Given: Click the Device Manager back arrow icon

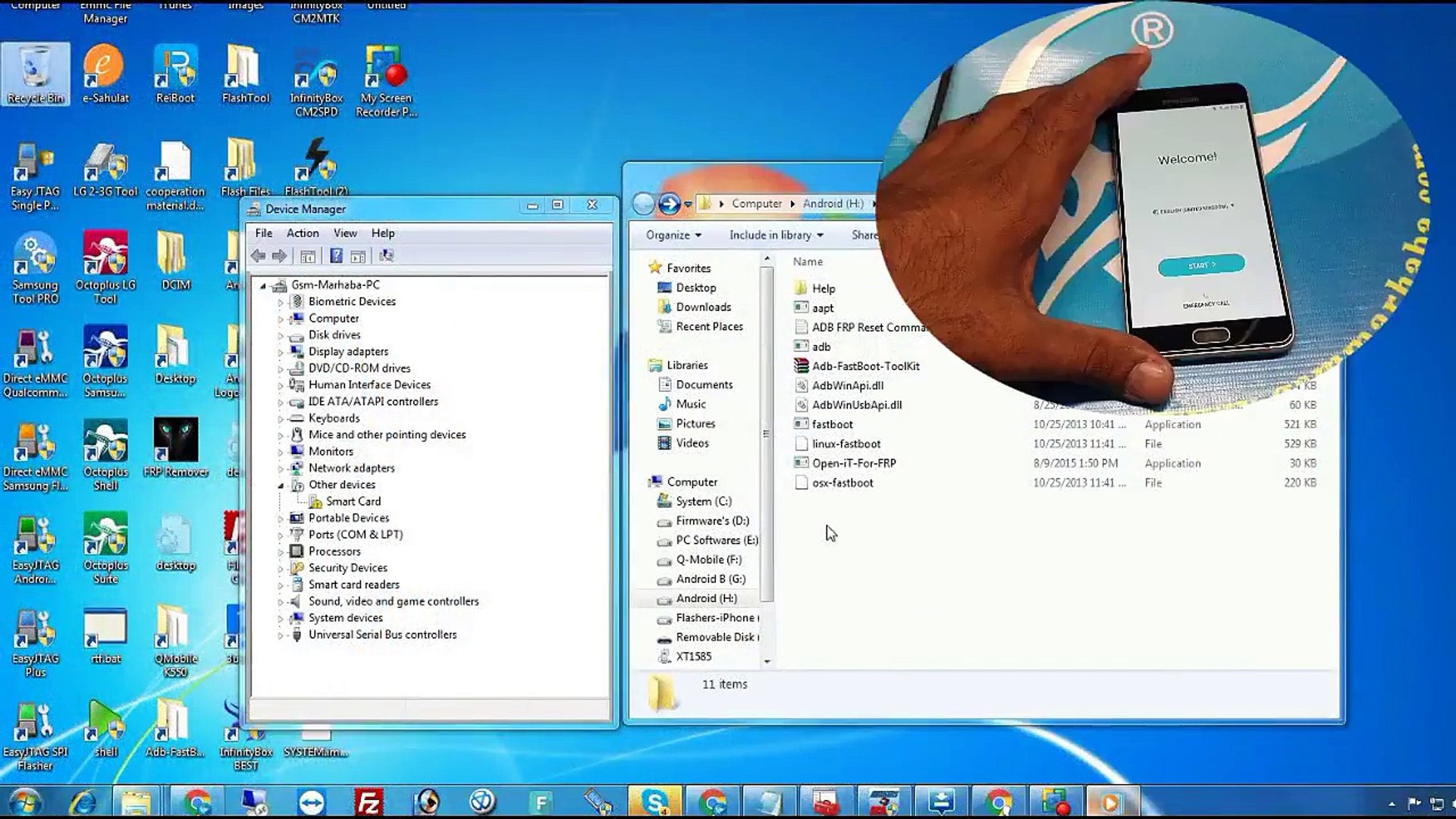Looking at the screenshot, I should (259, 256).
